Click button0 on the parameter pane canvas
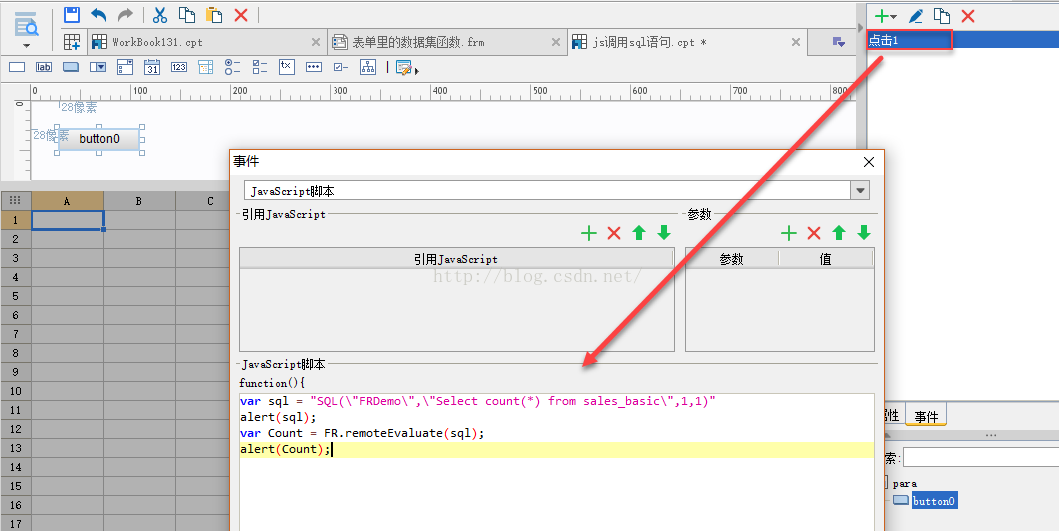The height and width of the screenshot is (531, 1059). click(99, 139)
